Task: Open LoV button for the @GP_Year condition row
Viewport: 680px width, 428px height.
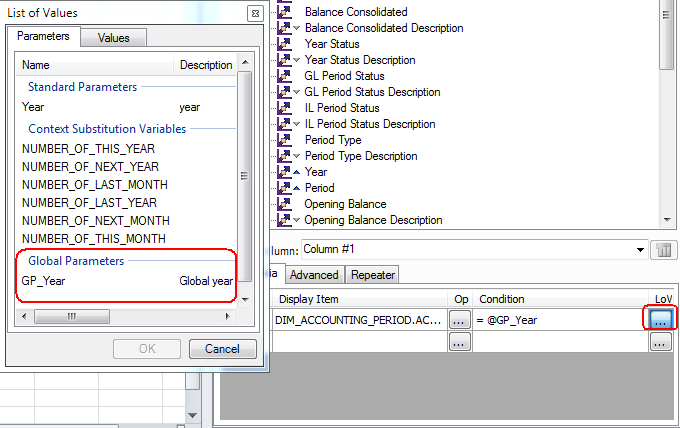Action: coord(660,320)
